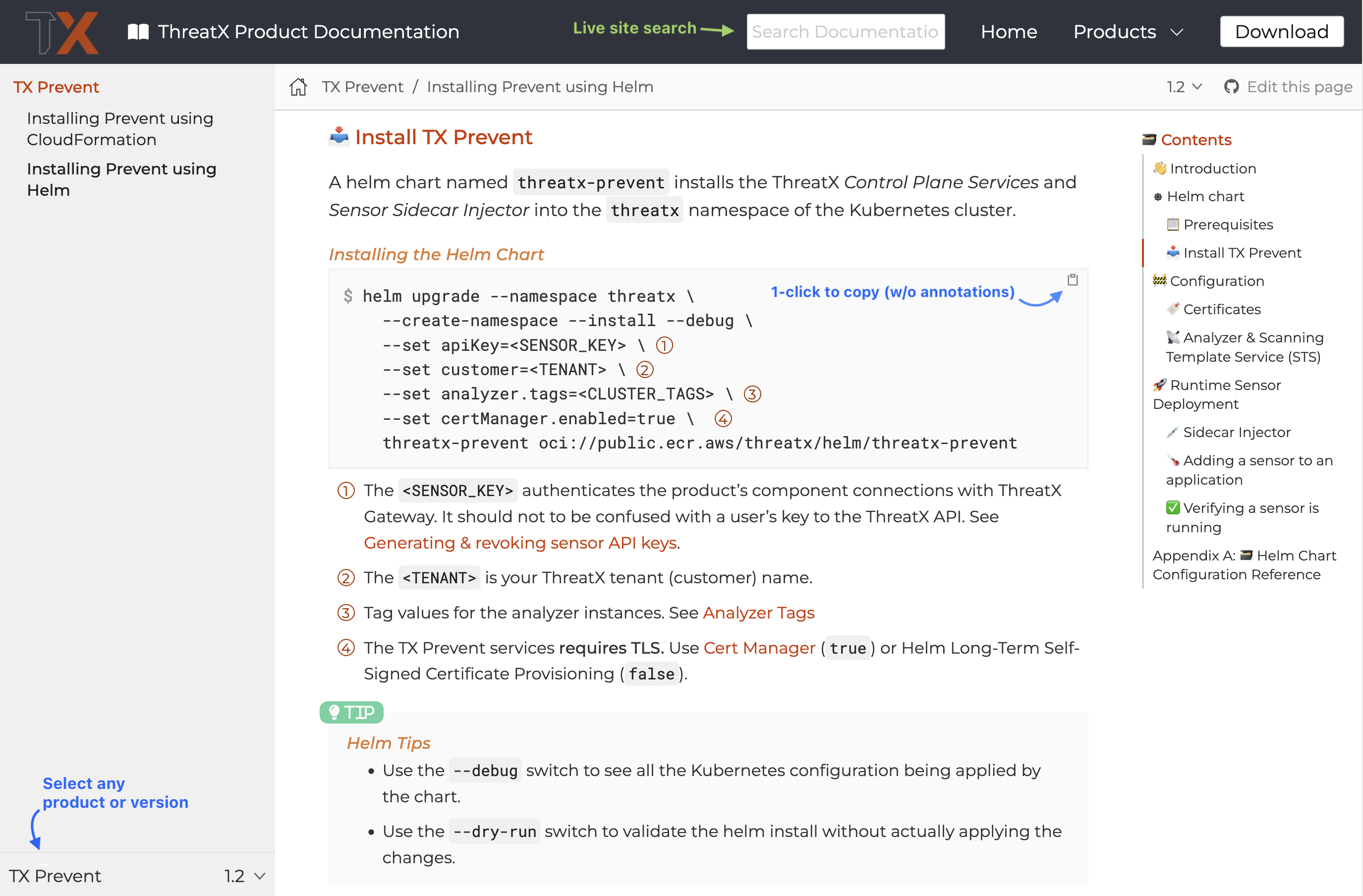Click the home icon in the breadcrumb

tap(298, 86)
